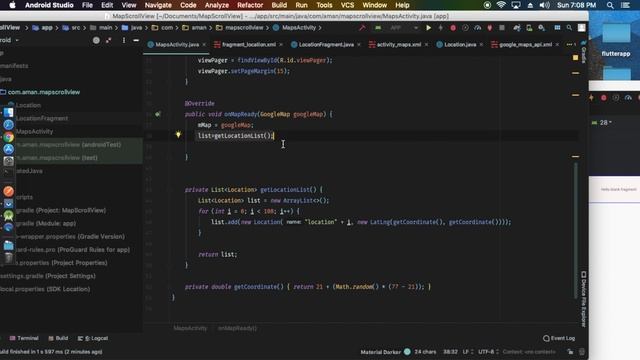
Task: Open the Terminal tool window
Action: pyautogui.click(x=24, y=338)
